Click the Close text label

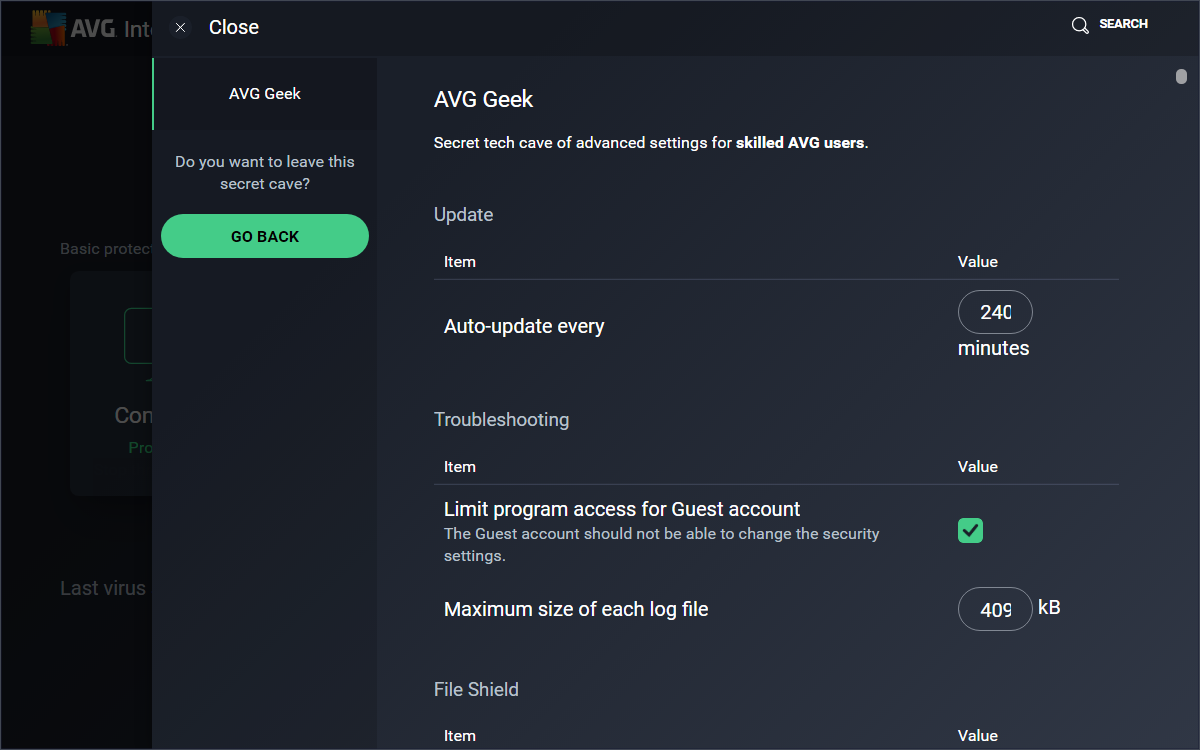tap(234, 28)
